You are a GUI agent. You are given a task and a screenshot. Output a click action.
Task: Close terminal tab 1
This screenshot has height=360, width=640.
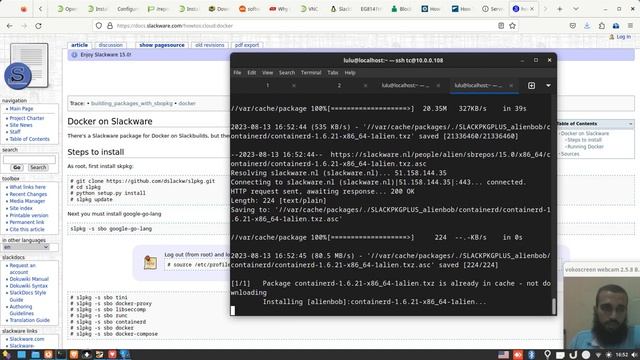pyautogui.click(x=294, y=85)
